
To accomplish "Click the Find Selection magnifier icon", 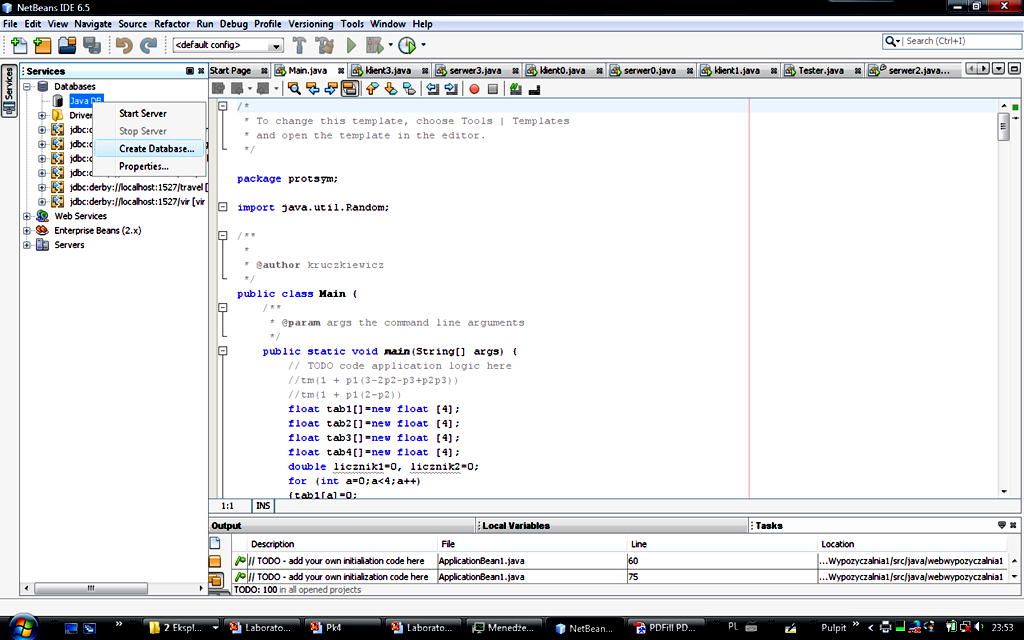I will pyautogui.click(x=295, y=89).
